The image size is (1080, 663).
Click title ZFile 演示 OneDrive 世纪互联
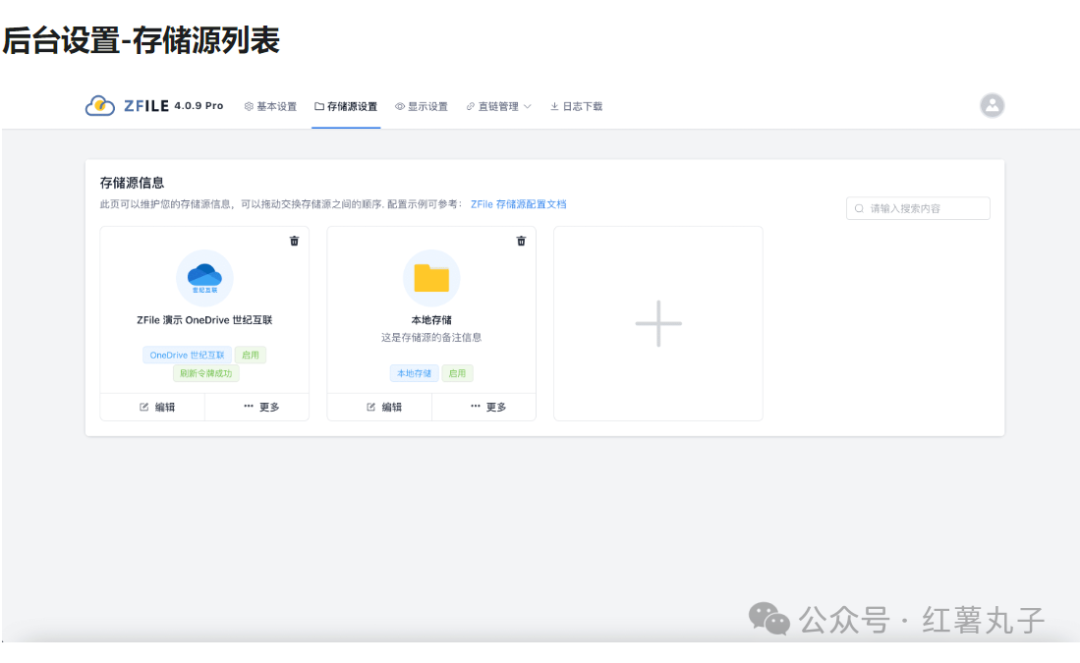205,320
